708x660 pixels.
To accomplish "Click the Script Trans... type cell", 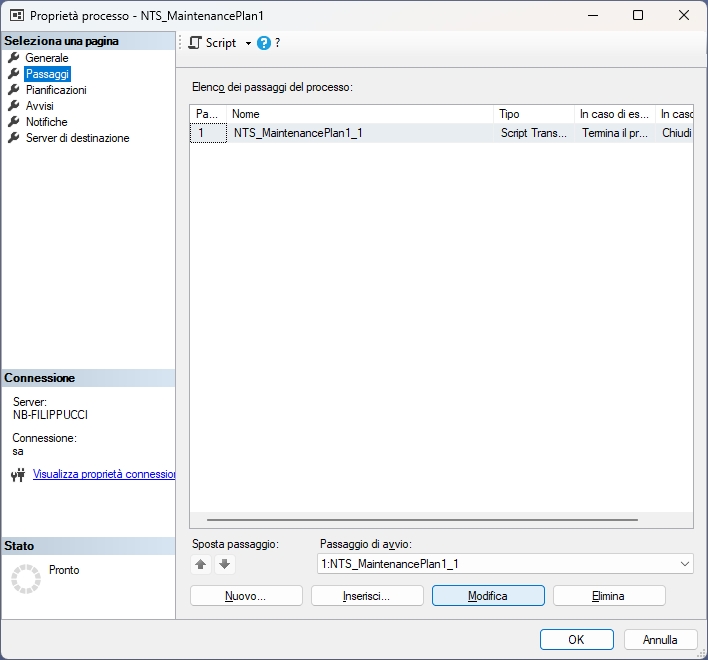I will coord(534,133).
